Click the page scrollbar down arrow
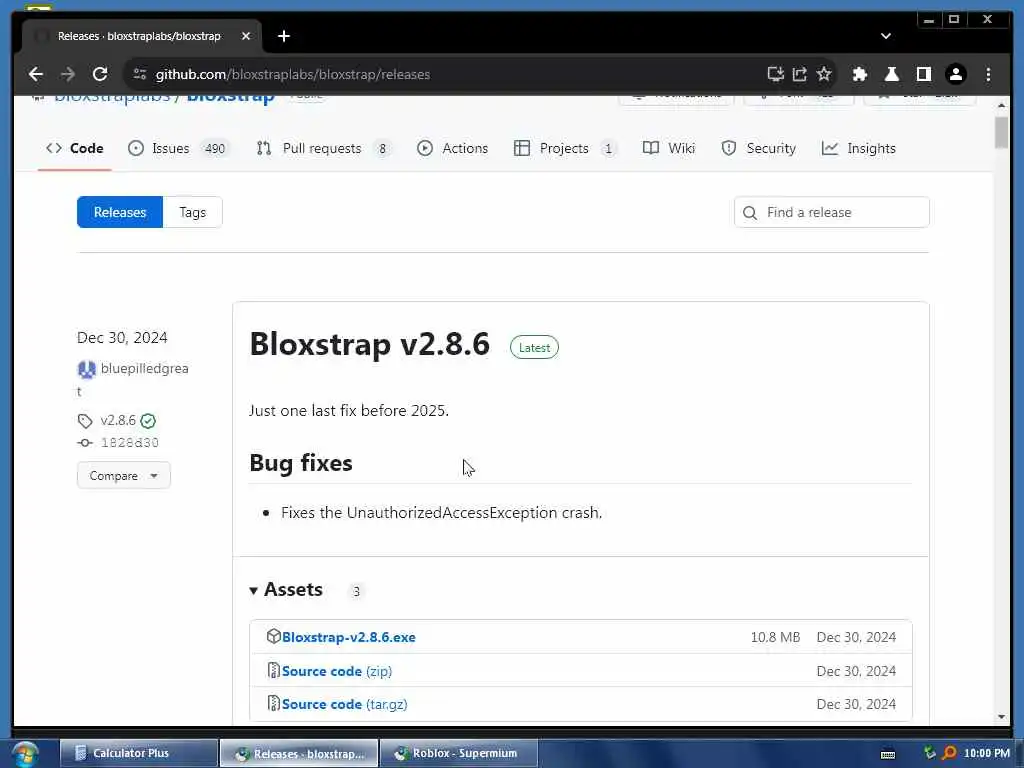This screenshot has width=1024, height=768. click(x=1002, y=717)
